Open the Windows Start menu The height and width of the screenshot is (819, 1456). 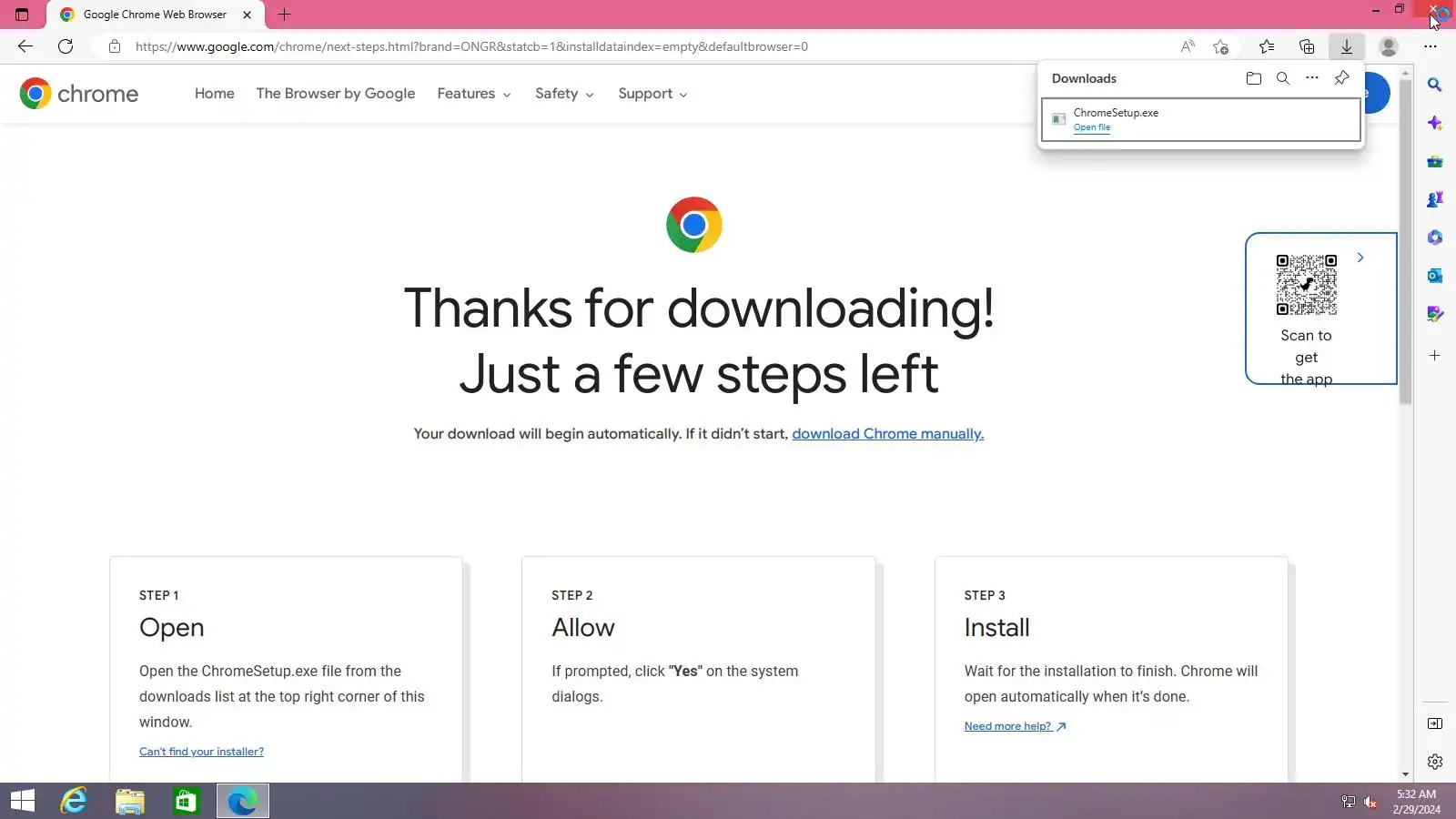click(x=23, y=801)
